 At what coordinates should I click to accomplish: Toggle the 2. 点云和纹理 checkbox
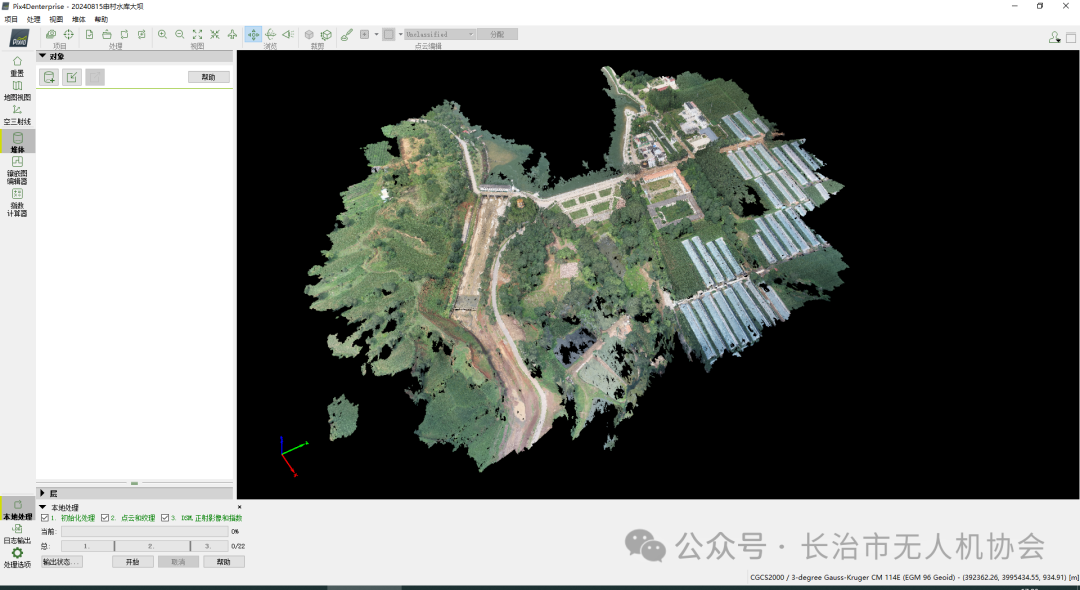[x=105, y=518]
